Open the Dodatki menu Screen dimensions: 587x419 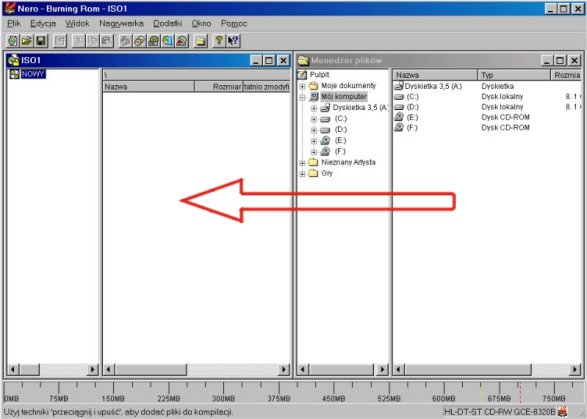(168, 24)
